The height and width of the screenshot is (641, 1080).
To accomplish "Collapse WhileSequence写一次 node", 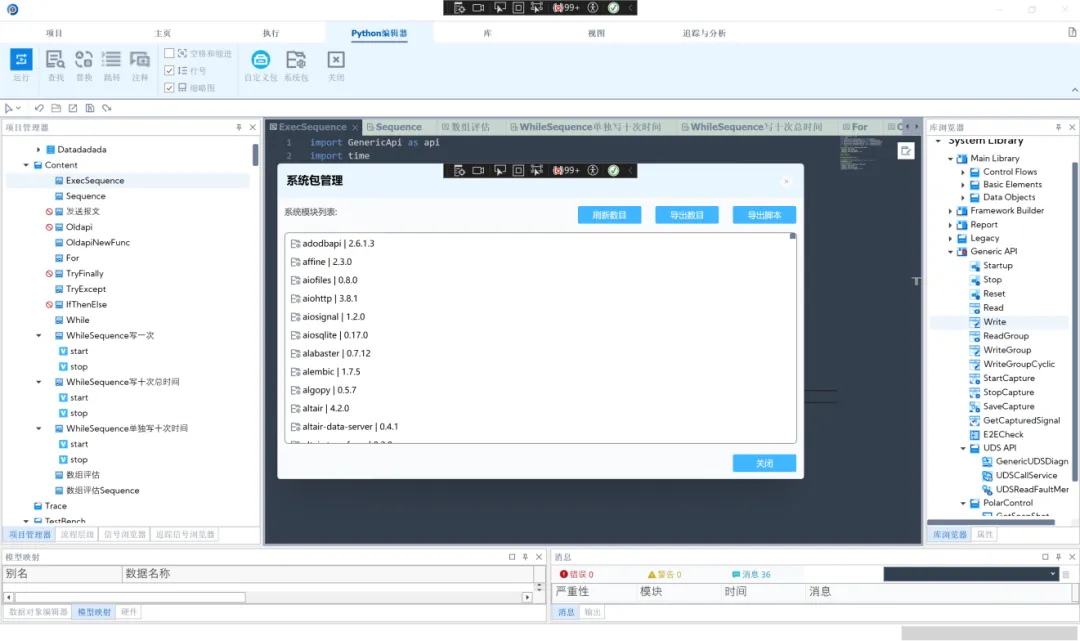I will (39, 336).
